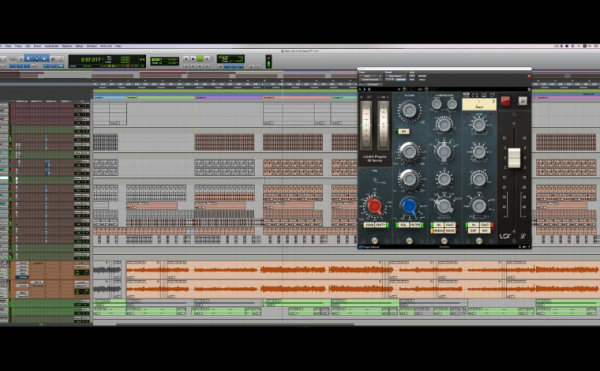The image size is (600, 371).
Task: Click the red square button beside the preset display
Action: pos(505,101)
